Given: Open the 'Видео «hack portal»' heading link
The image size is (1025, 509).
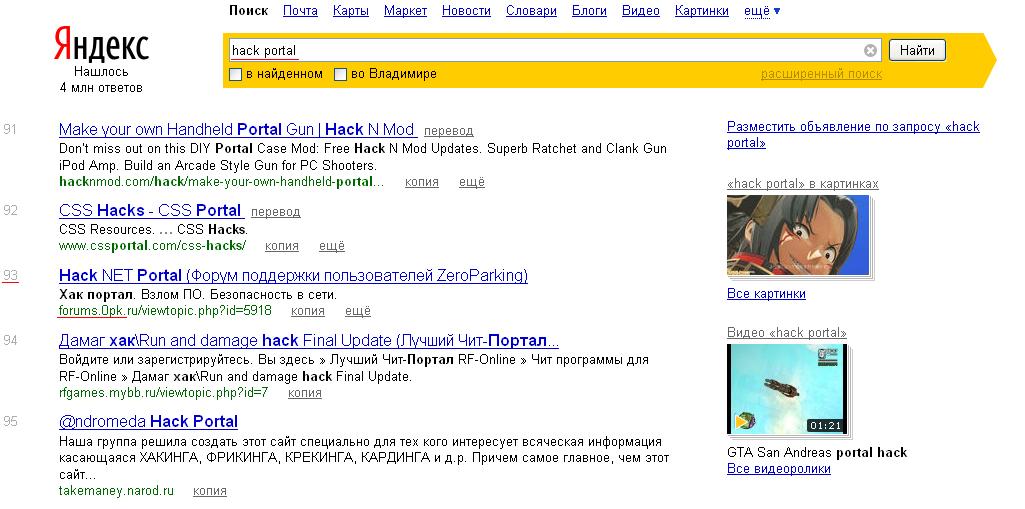Looking at the screenshot, I should pos(787,333).
